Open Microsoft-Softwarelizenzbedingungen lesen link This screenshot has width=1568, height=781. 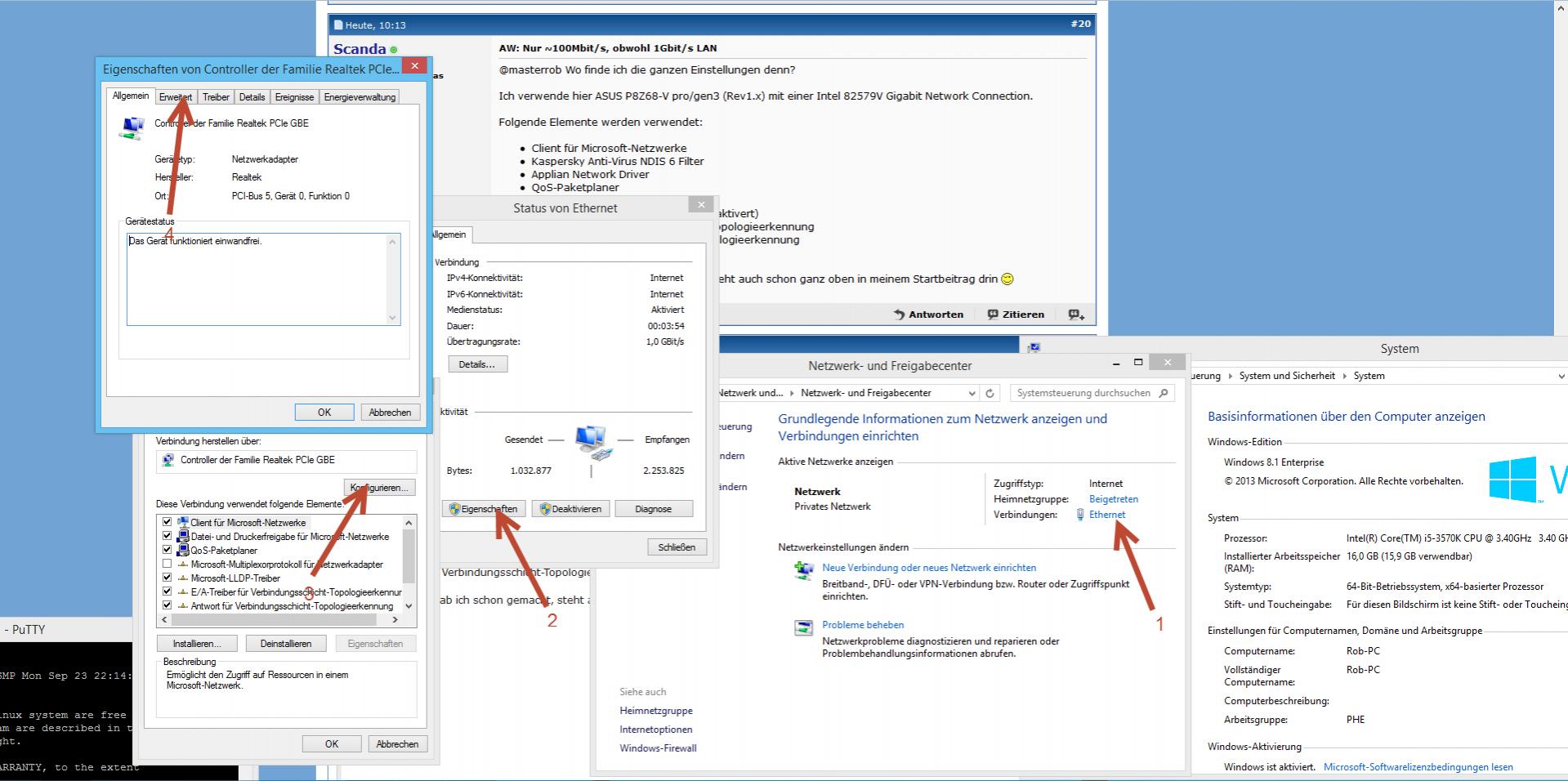[x=1418, y=767]
